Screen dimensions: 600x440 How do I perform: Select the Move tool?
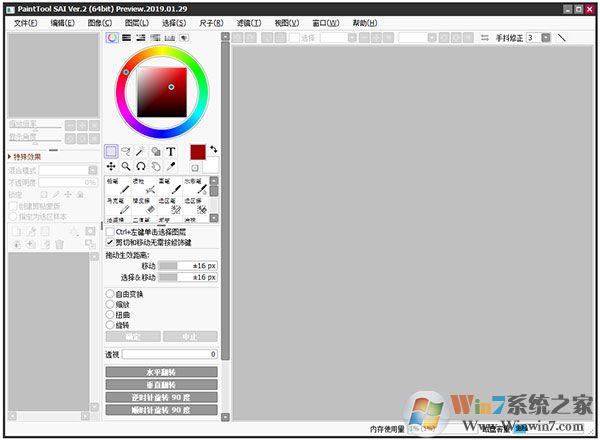[111, 166]
